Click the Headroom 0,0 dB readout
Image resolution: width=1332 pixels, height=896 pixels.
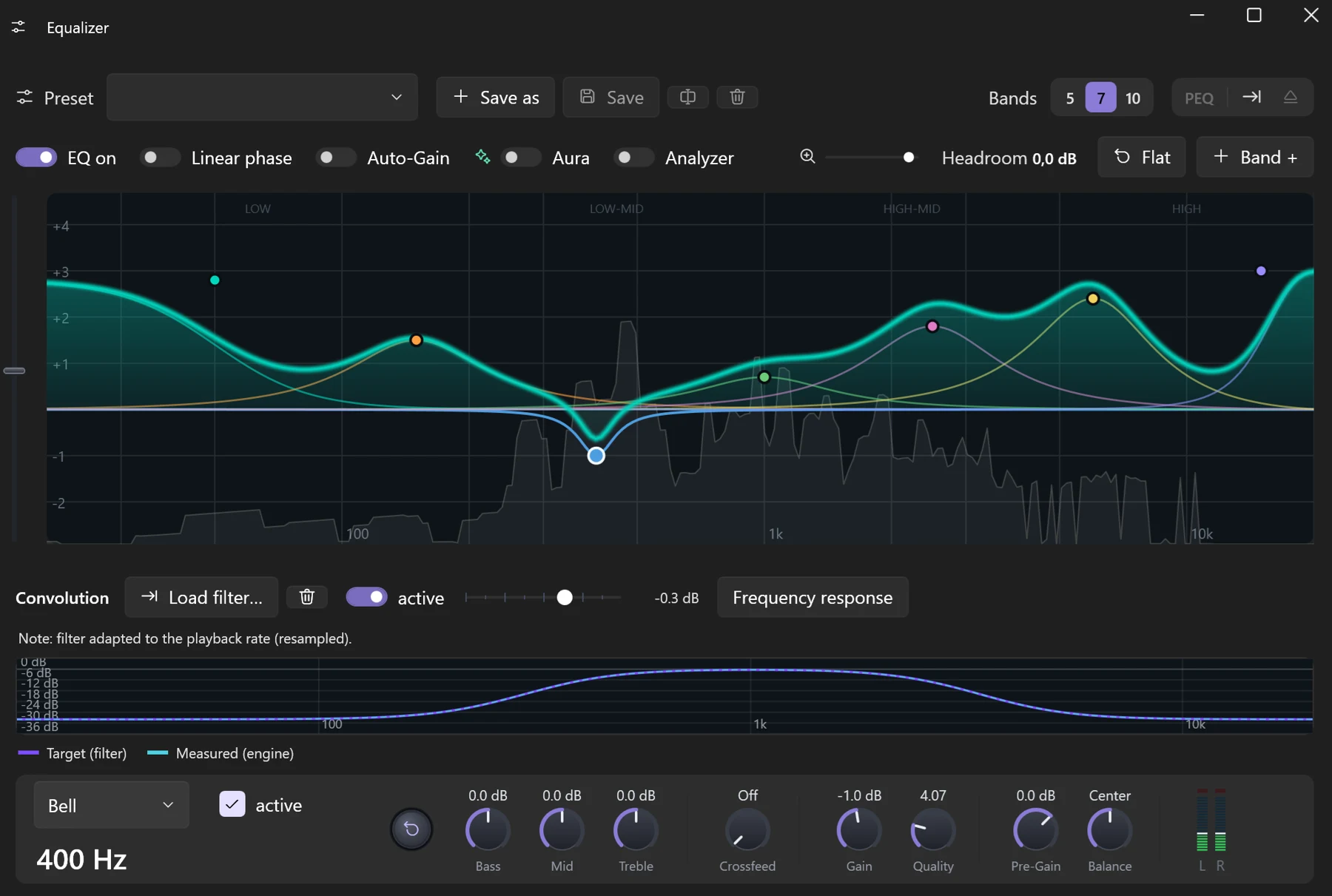coord(1009,158)
